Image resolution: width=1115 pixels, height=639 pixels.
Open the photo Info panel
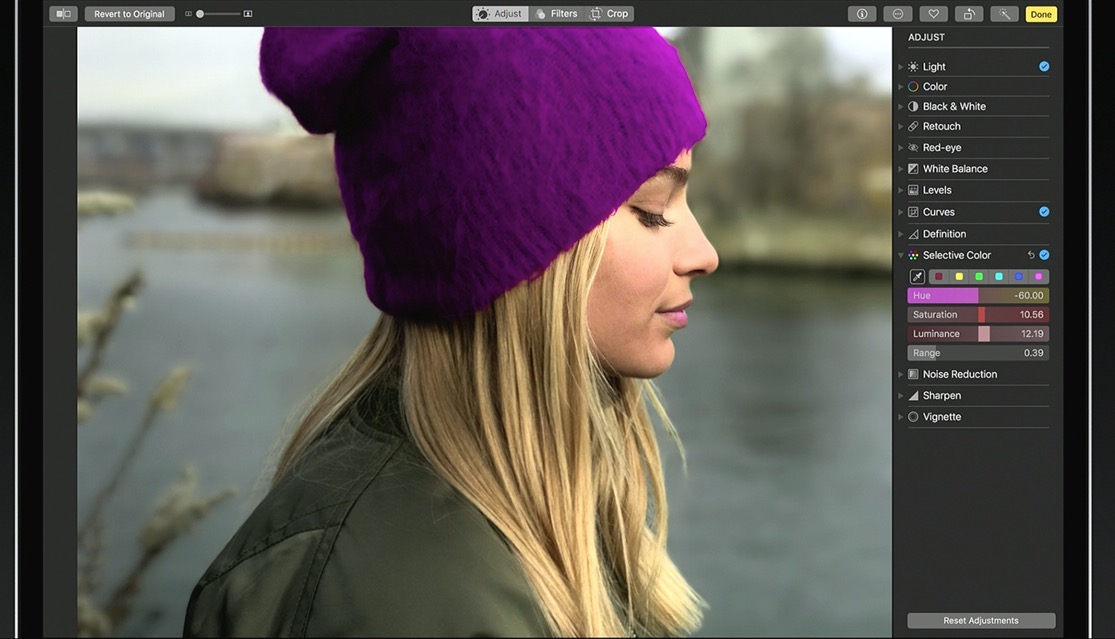tap(862, 14)
